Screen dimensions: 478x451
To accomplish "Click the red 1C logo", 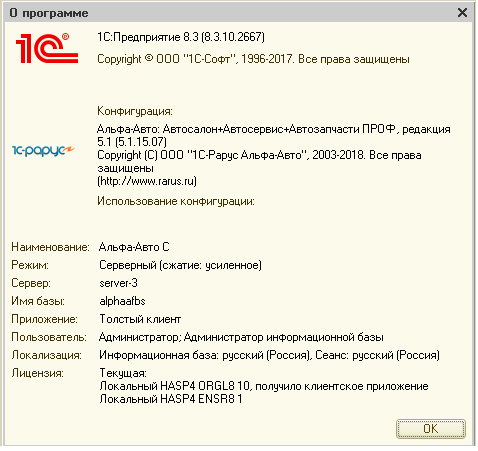I will click(47, 48).
